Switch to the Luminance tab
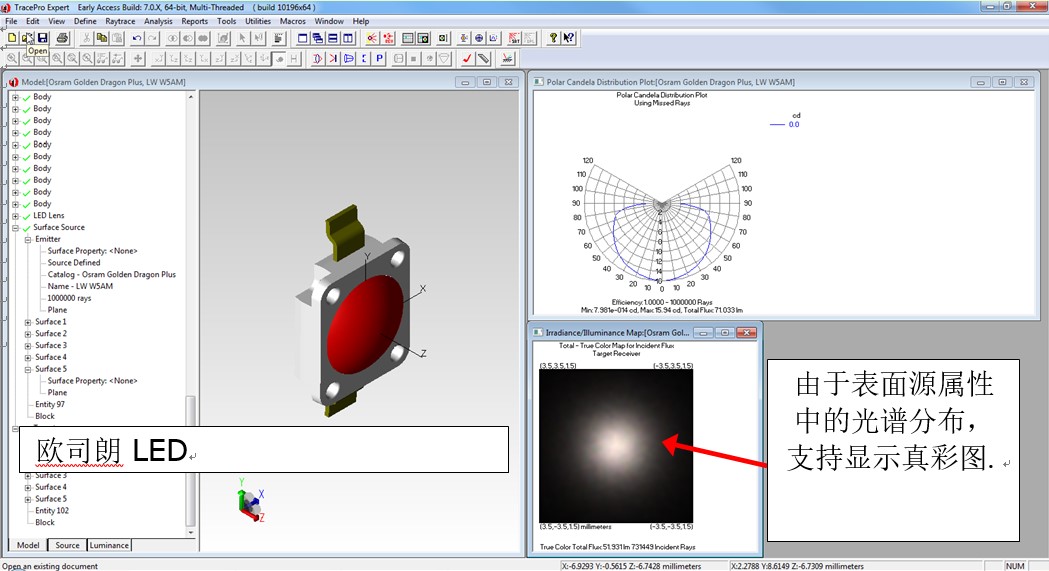 [x=109, y=545]
